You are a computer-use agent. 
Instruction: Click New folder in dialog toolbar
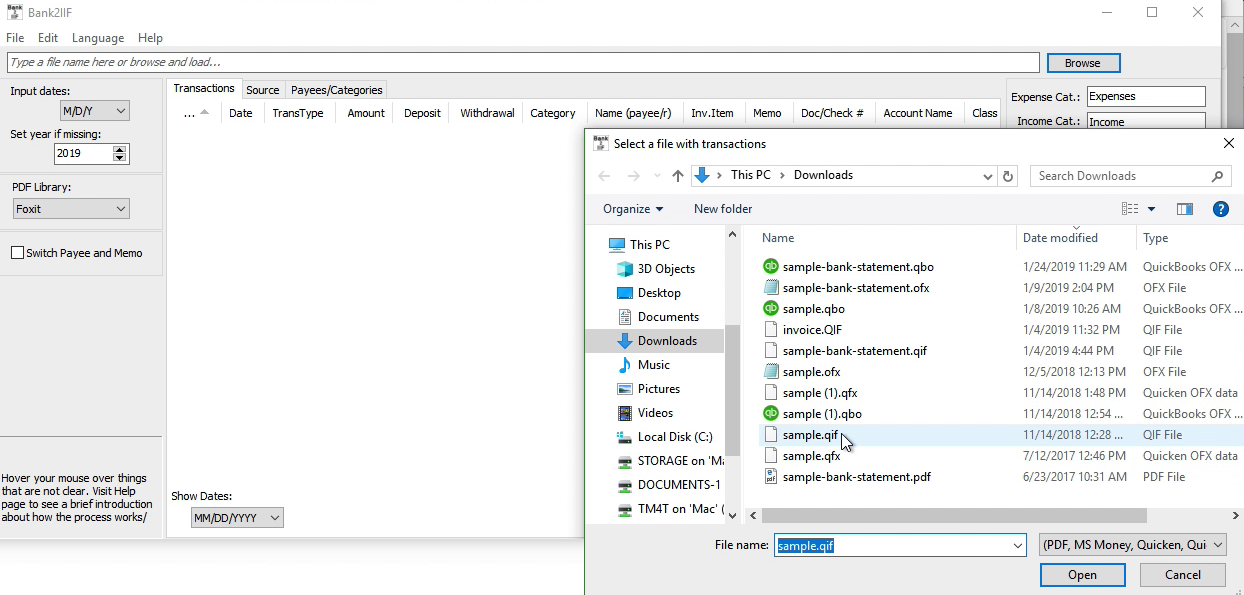[723, 209]
